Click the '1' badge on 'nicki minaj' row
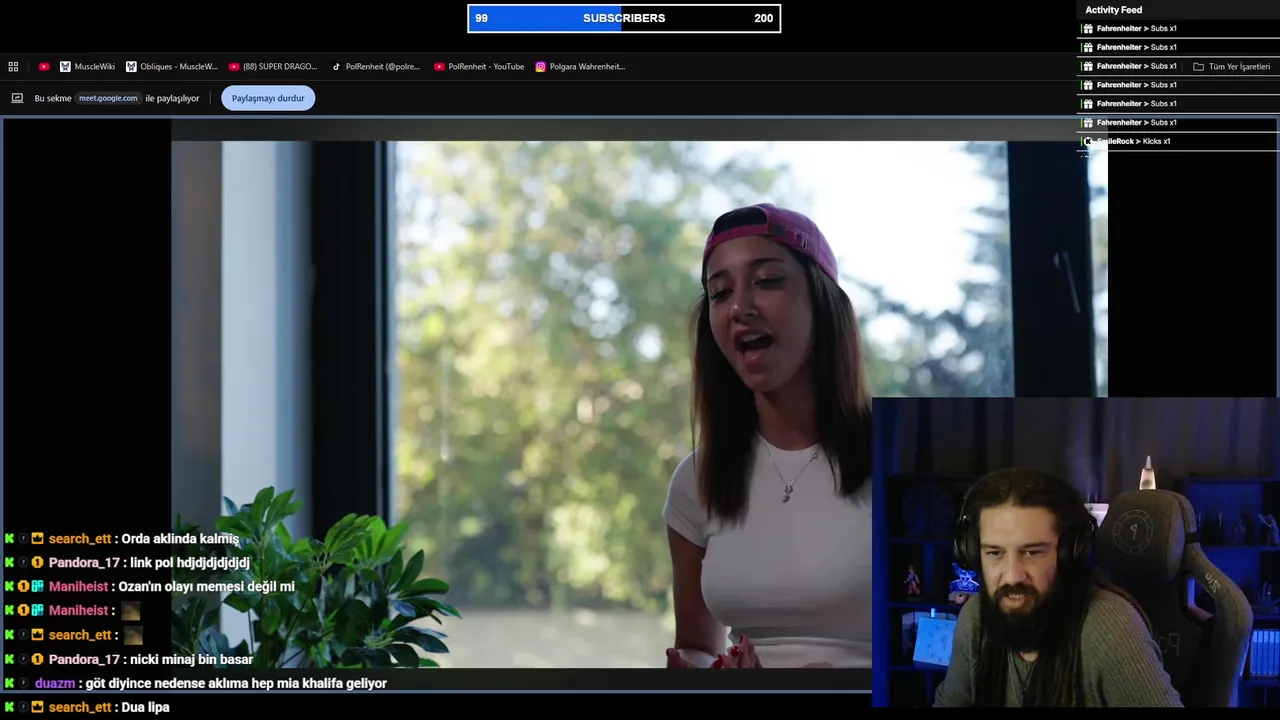 click(x=37, y=660)
